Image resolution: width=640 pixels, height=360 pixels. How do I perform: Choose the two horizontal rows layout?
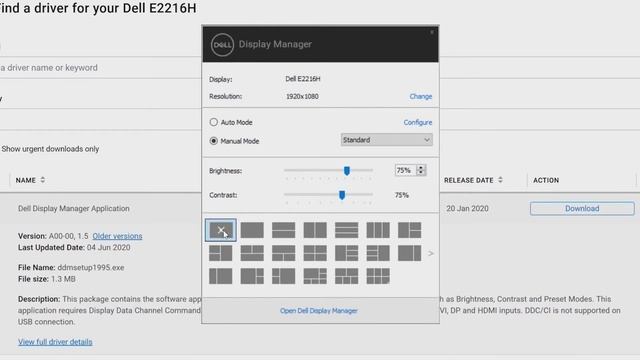[283, 230]
